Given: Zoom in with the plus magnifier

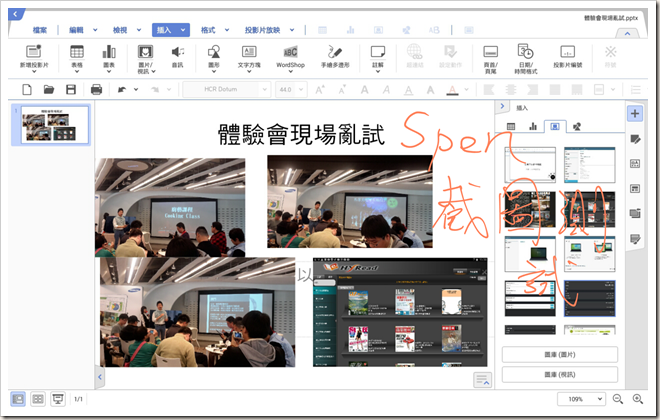Looking at the screenshot, I should pyautogui.click(x=638, y=399).
